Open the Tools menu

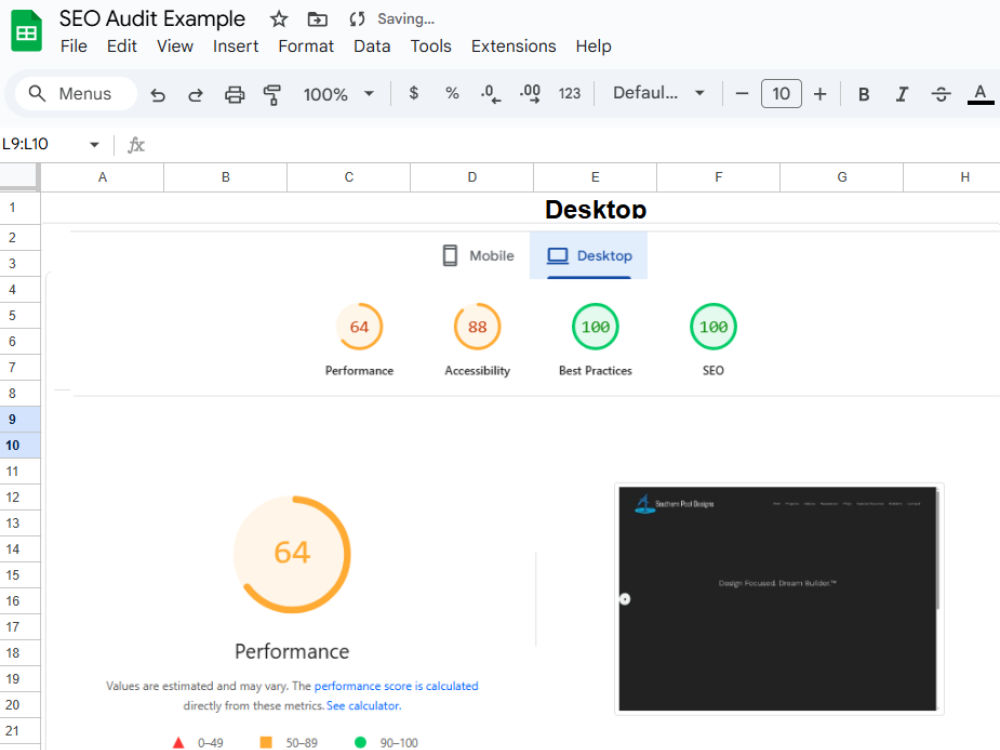(430, 46)
